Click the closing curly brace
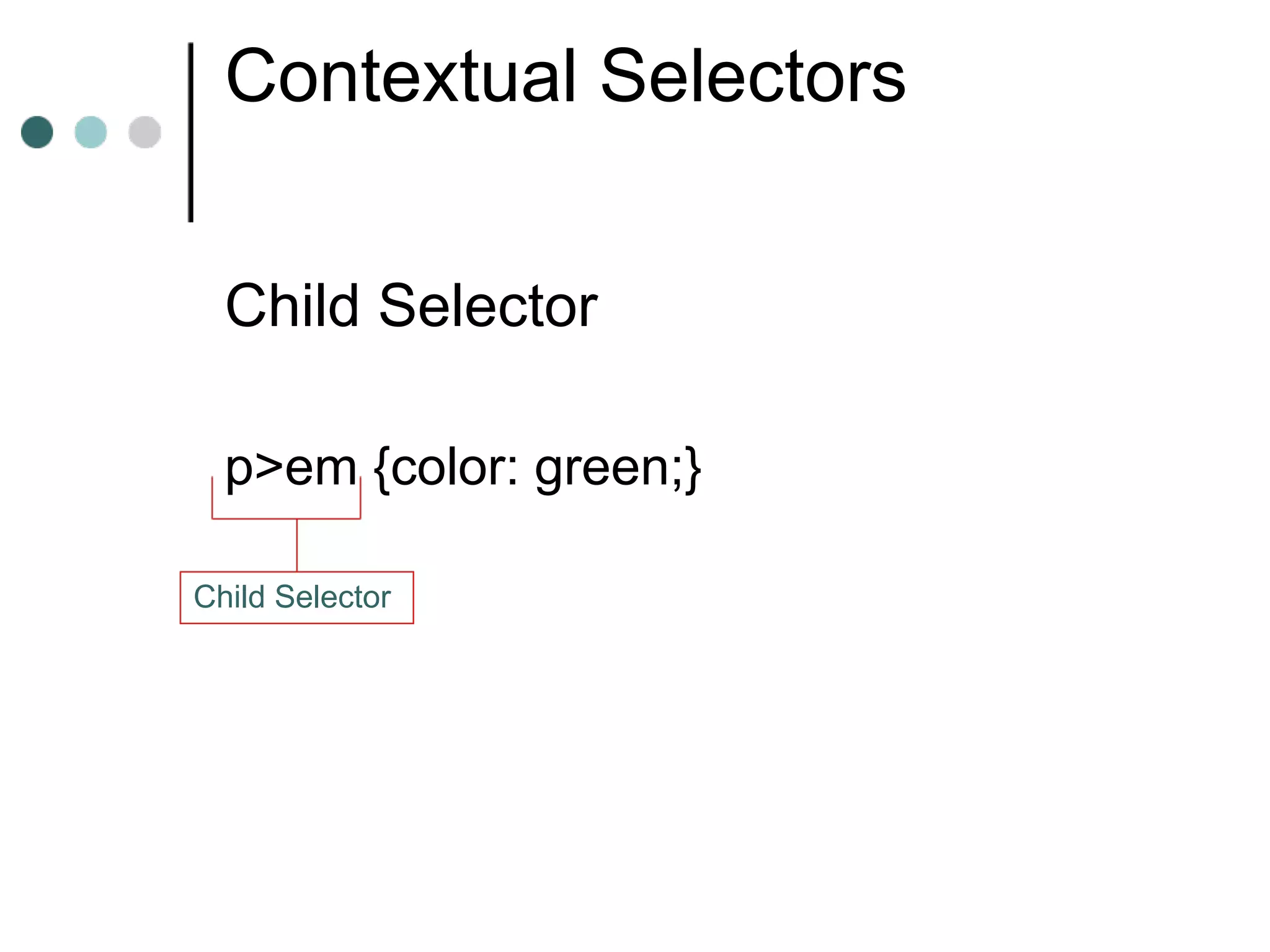The height and width of the screenshot is (952, 1270). pos(693,469)
